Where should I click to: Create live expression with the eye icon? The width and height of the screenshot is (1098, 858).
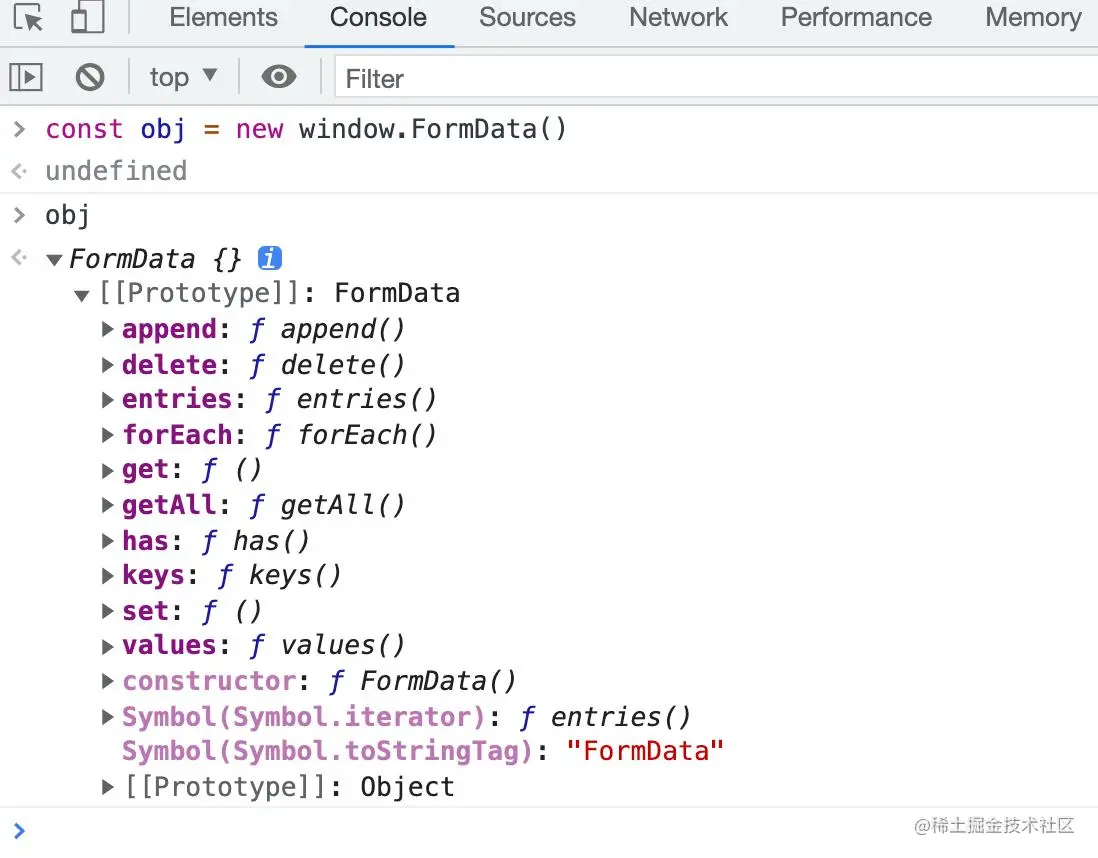(279, 77)
